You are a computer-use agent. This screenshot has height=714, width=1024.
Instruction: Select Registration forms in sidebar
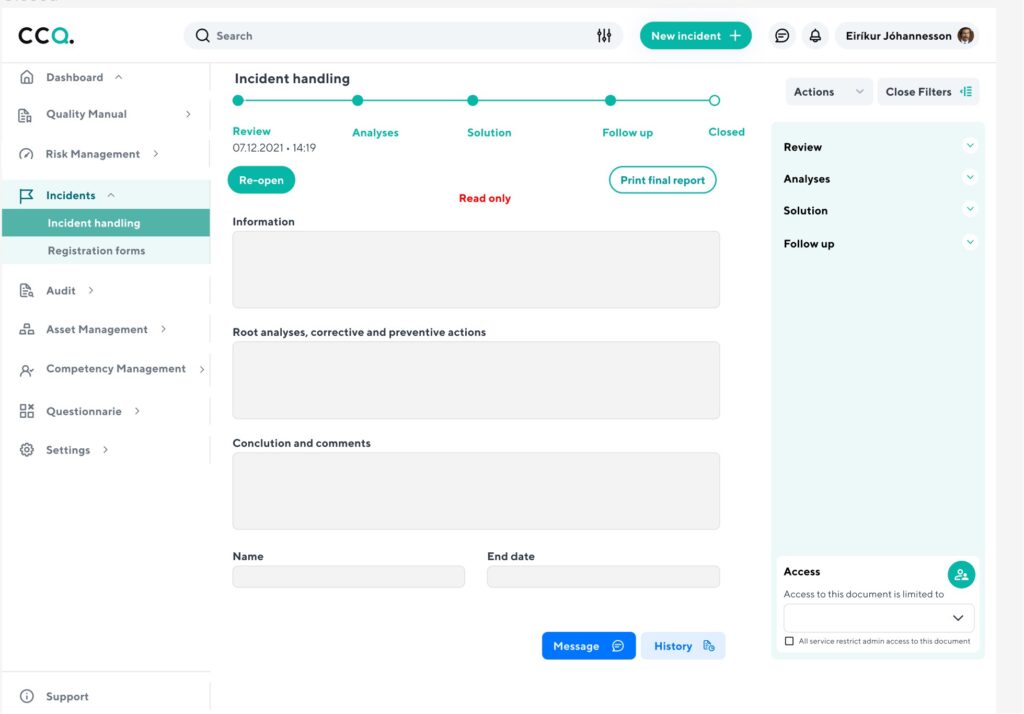point(96,251)
